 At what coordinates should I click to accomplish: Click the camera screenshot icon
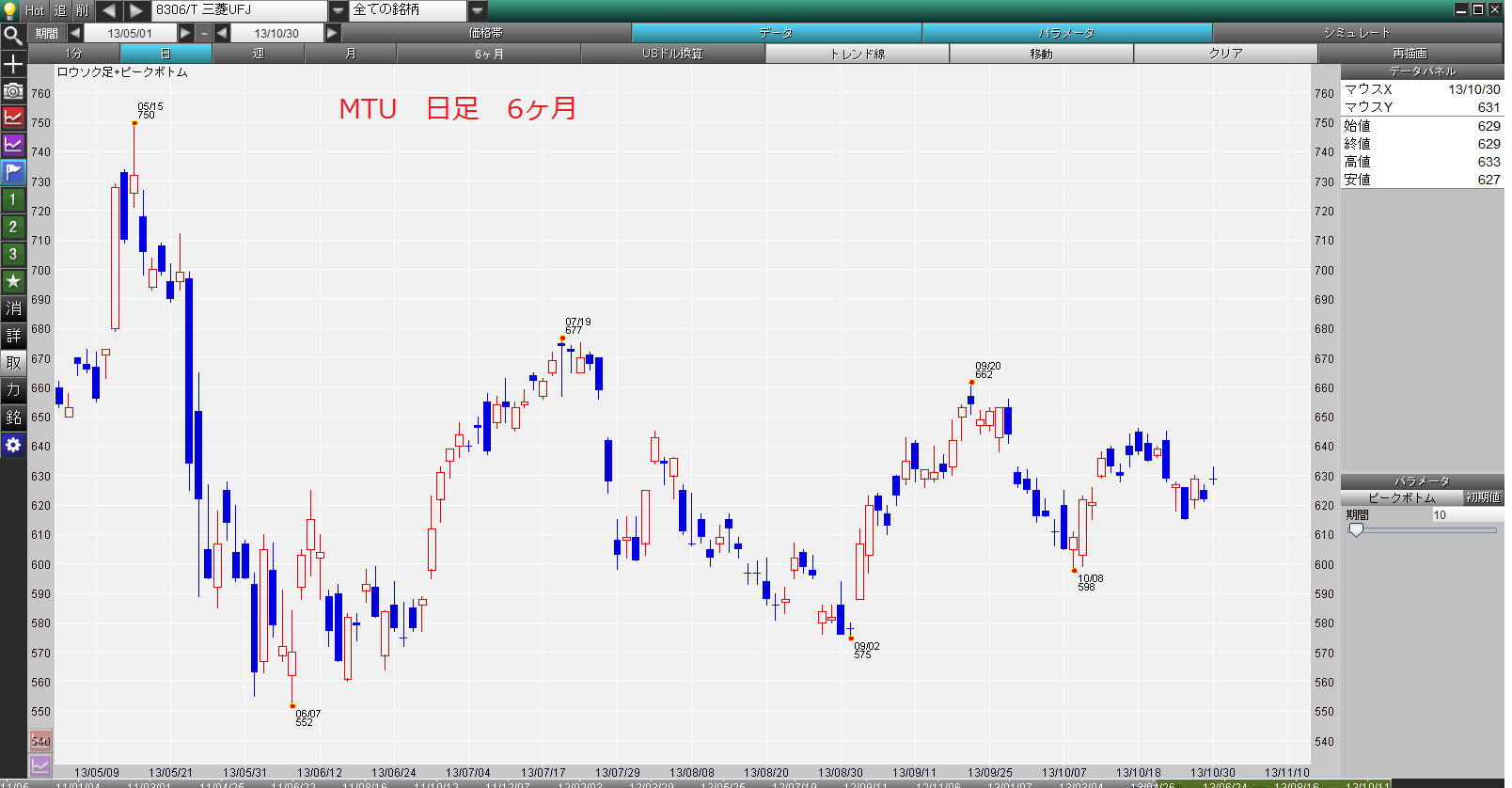pos(13,91)
